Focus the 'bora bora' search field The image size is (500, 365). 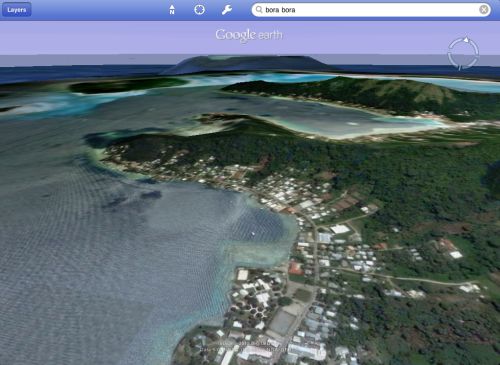[371, 10]
